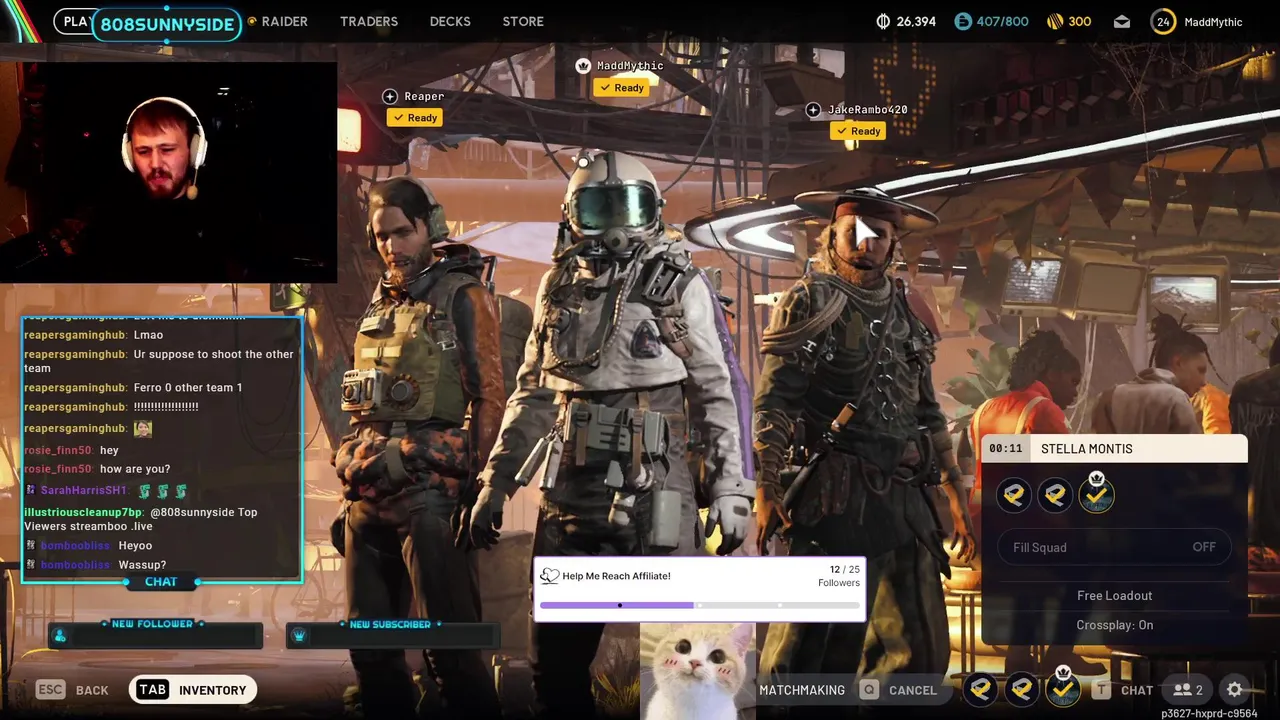Image resolution: width=1280 pixels, height=720 pixels.
Task: Open the party members button showing 2
Action: (x=1188, y=690)
